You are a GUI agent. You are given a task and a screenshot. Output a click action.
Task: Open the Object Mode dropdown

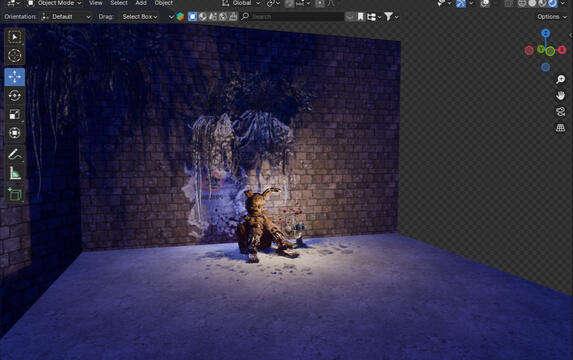(54, 3)
